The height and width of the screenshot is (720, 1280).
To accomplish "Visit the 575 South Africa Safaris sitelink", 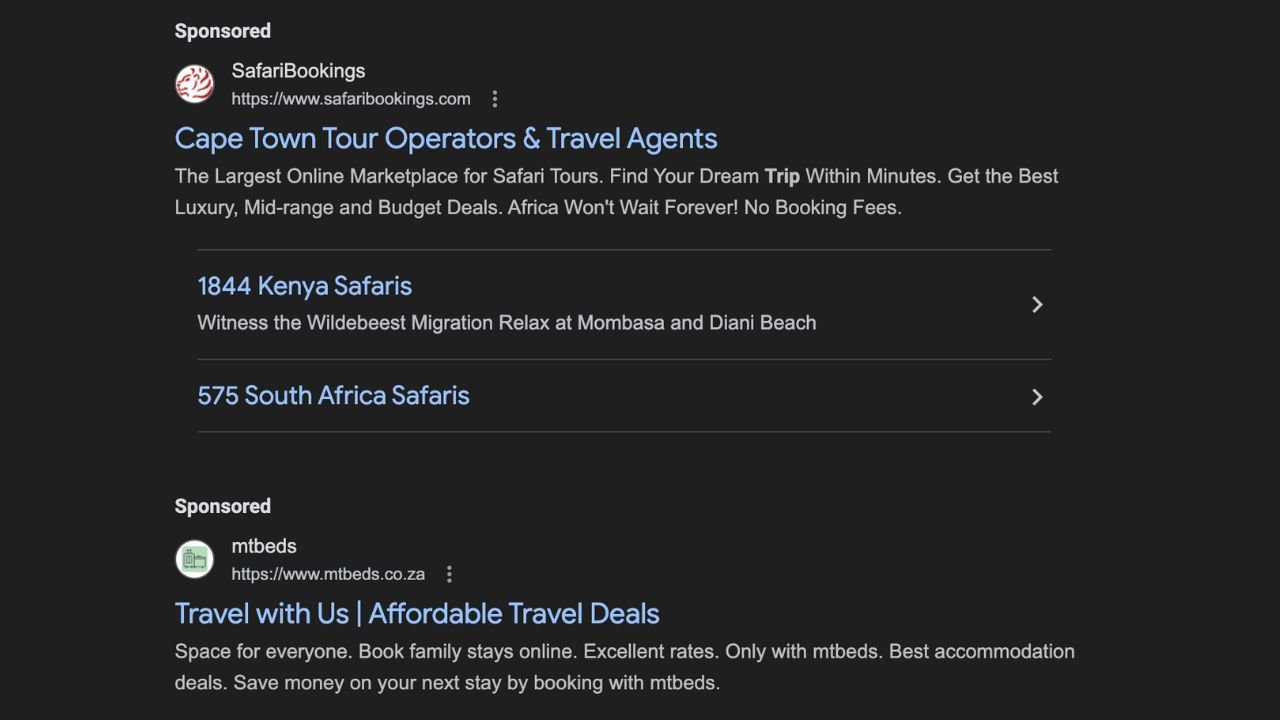I will coord(333,395).
